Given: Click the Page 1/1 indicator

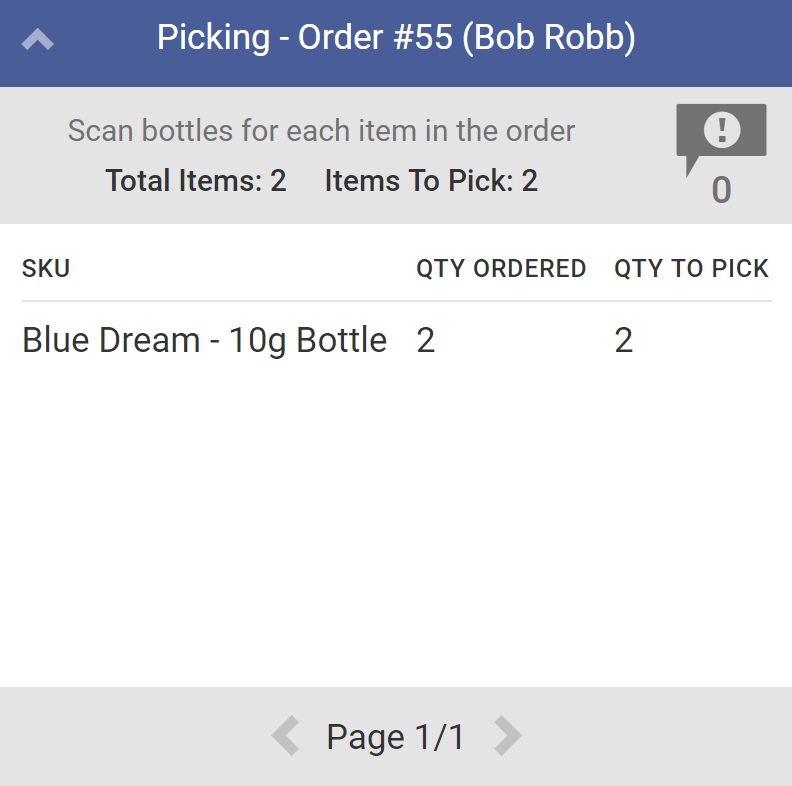Looking at the screenshot, I should pos(396,737).
